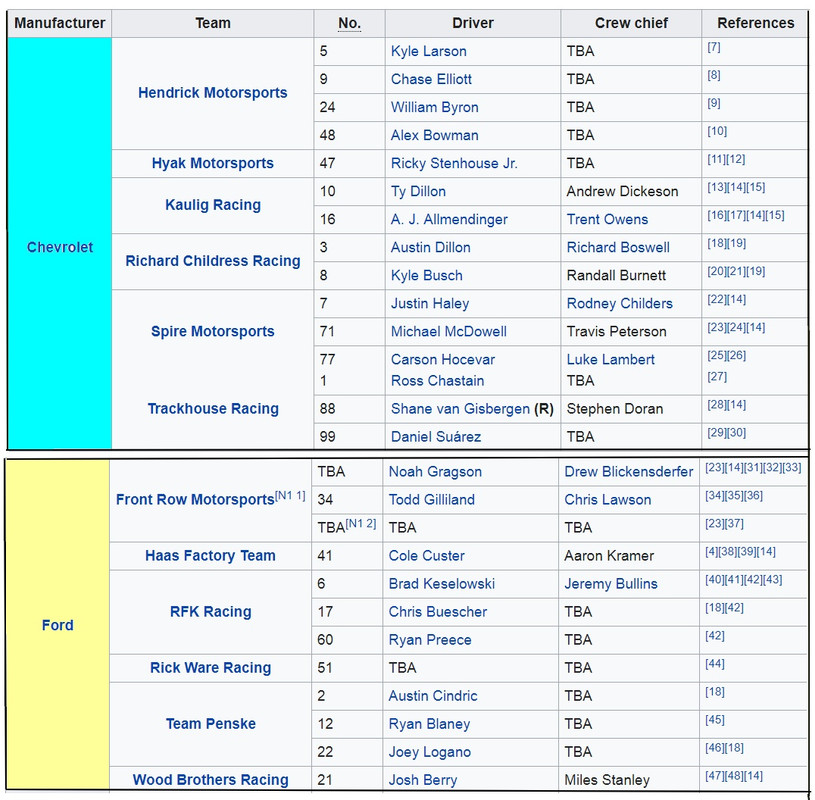The height and width of the screenshot is (800, 815).
Task: Open reference [11] for Ricky Stenhouse Jr.
Action: [717, 159]
